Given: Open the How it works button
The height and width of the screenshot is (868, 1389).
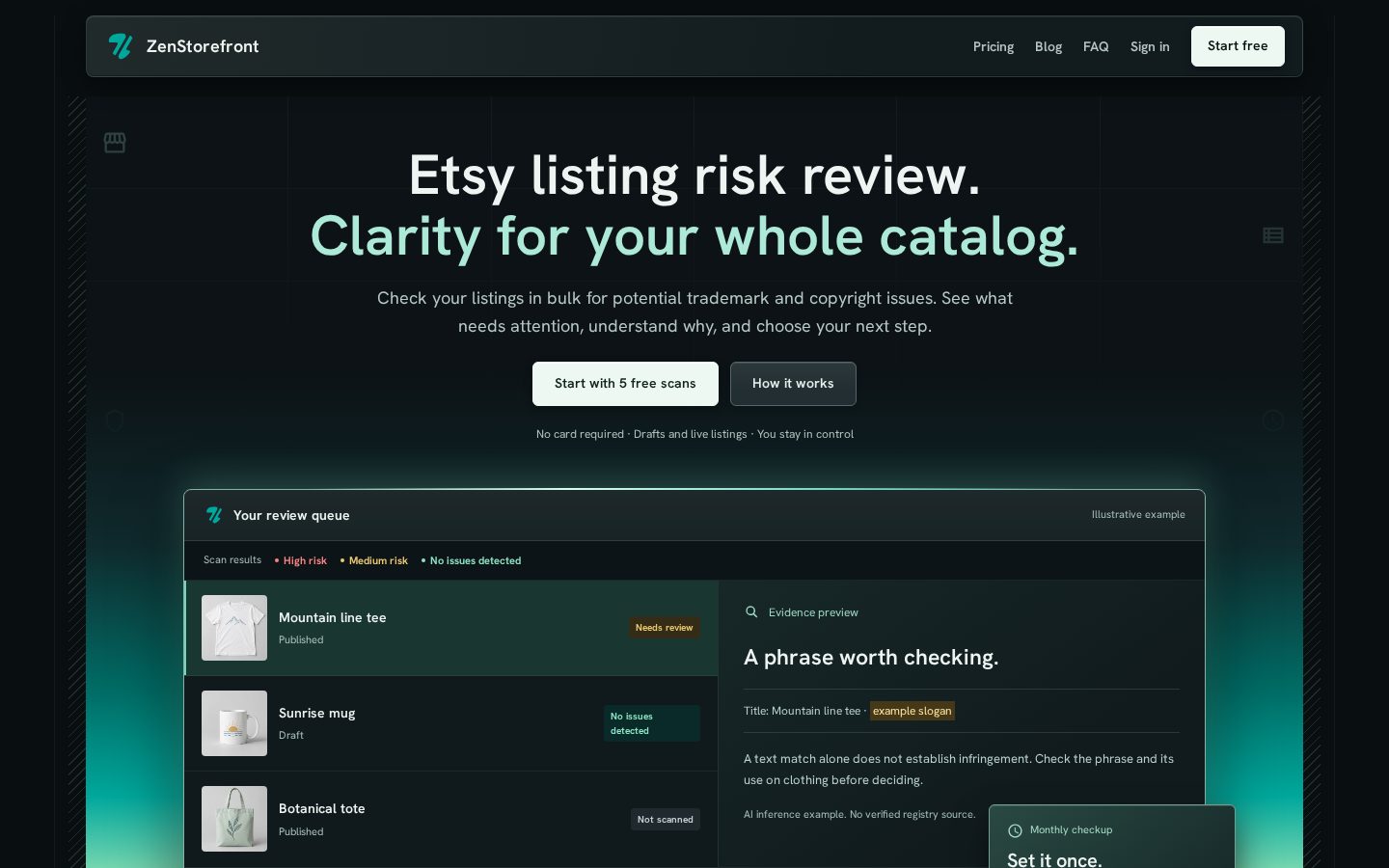Looking at the screenshot, I should click(x=793, y=384).
